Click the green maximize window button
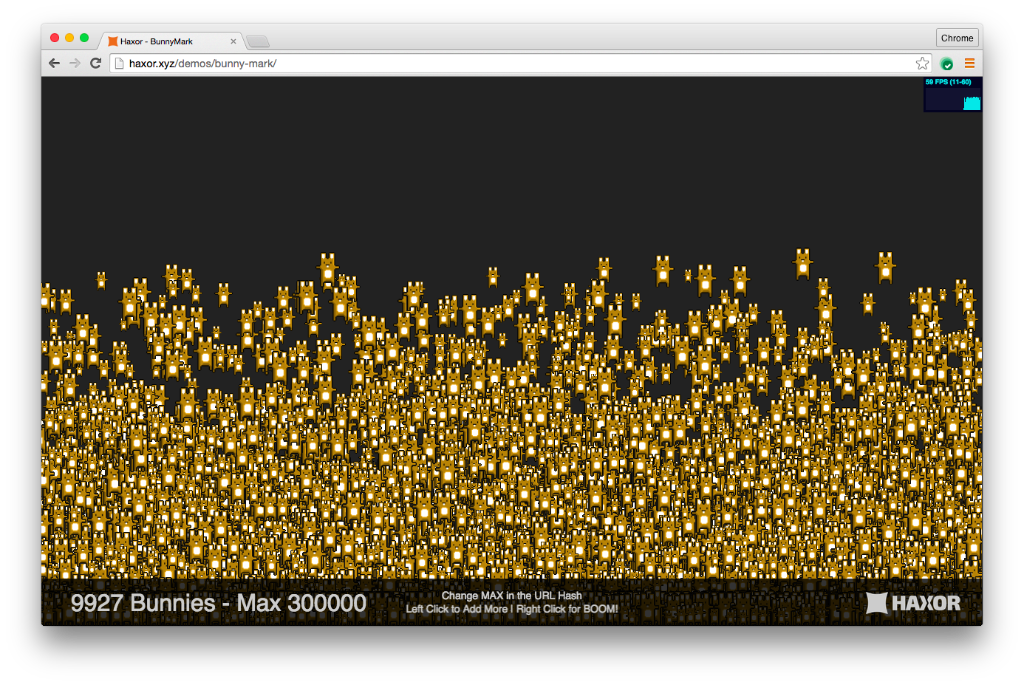 click(x=84, y=38)
